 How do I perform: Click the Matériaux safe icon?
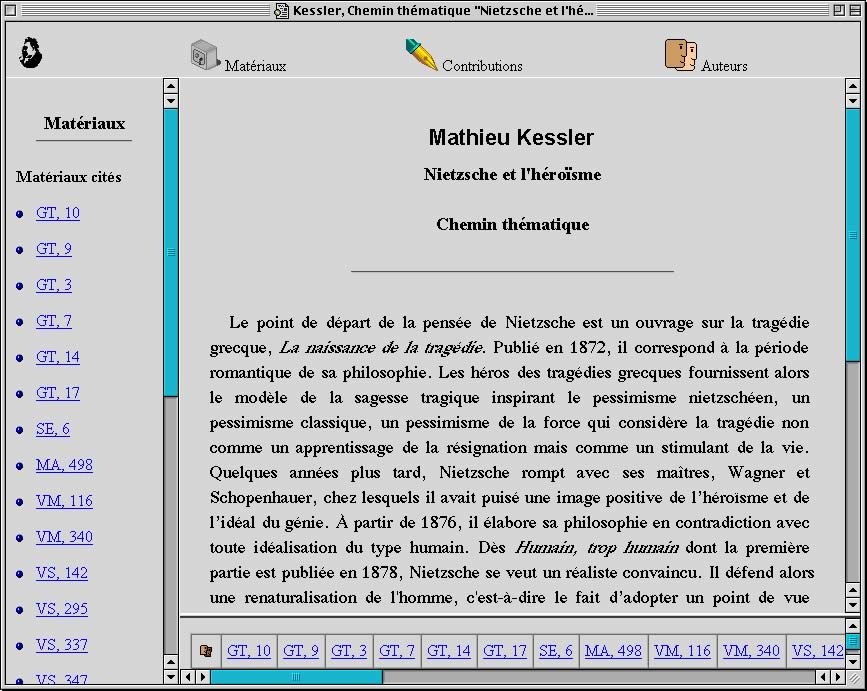(205, 55)
